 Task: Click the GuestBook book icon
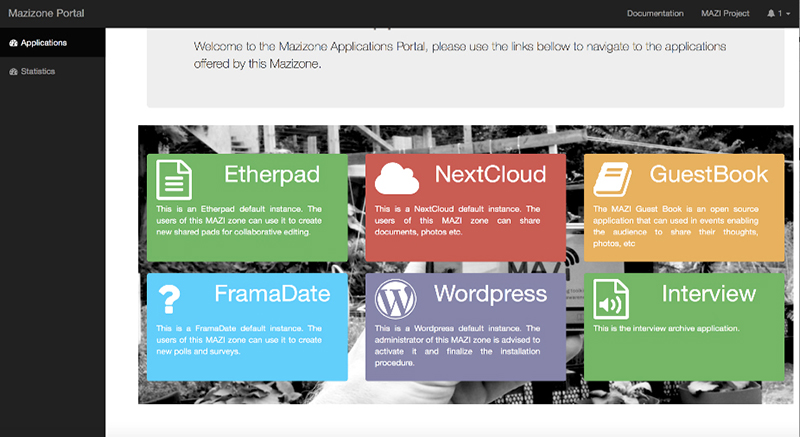click(x=612, y=179)
